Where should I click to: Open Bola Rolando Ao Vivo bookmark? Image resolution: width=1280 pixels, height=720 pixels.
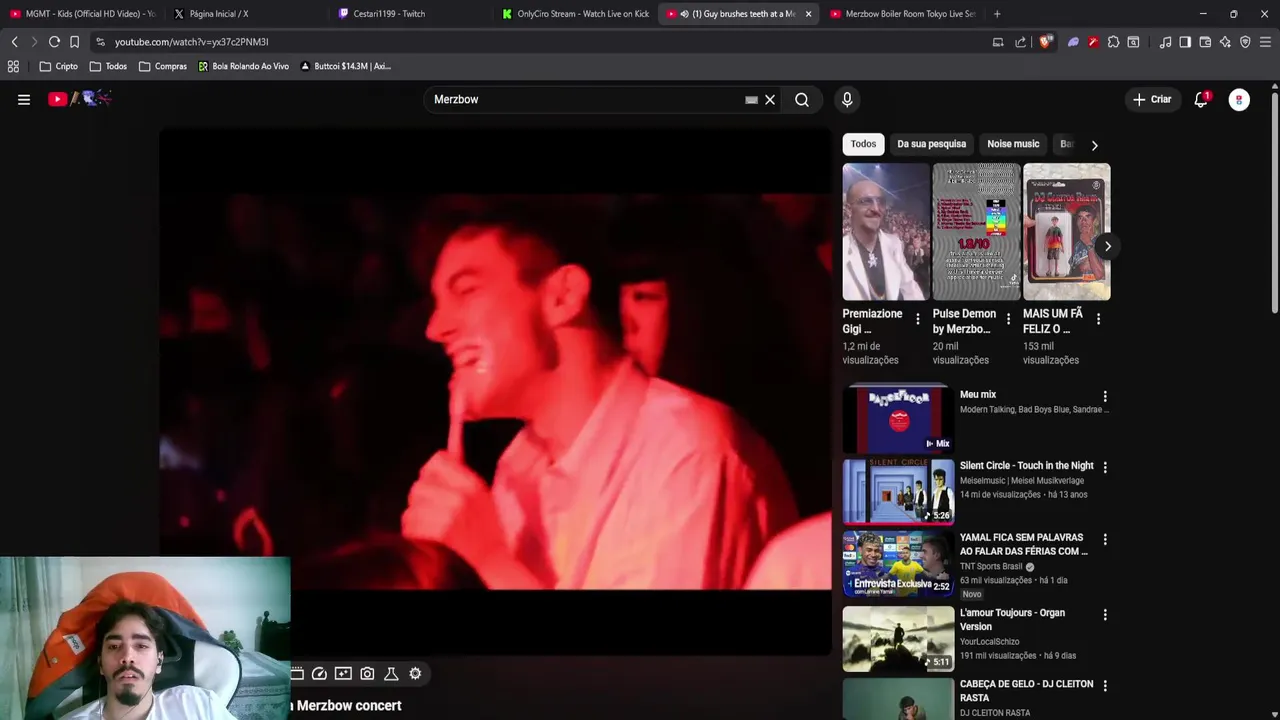click(243, 66)
